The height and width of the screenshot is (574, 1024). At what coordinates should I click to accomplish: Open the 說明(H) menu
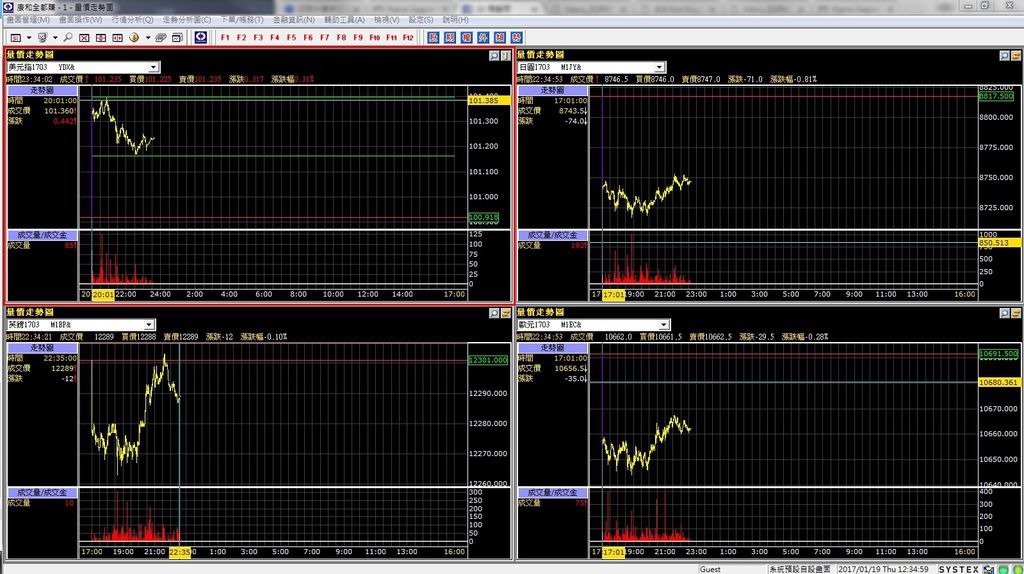(x=455, y=20)
